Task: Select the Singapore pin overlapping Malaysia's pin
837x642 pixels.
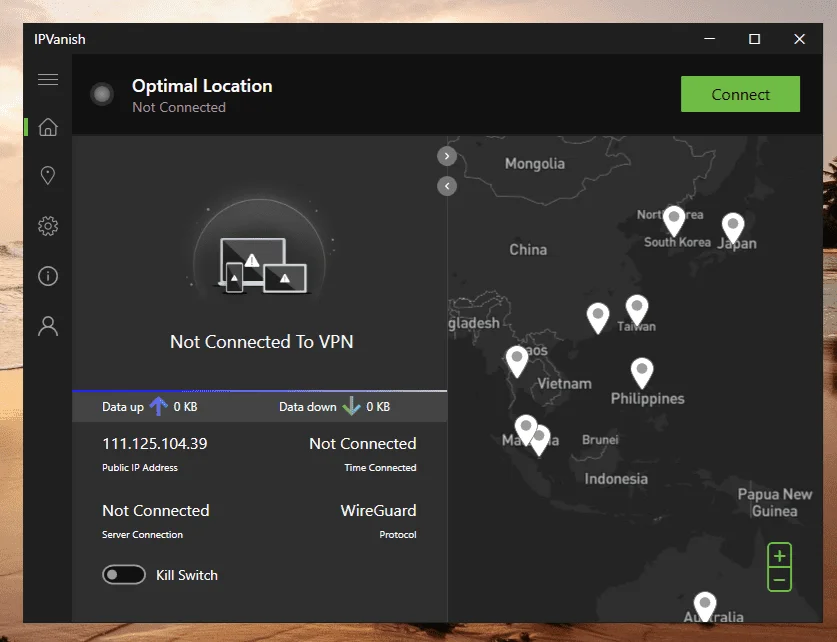Action: tap(541, 442)
